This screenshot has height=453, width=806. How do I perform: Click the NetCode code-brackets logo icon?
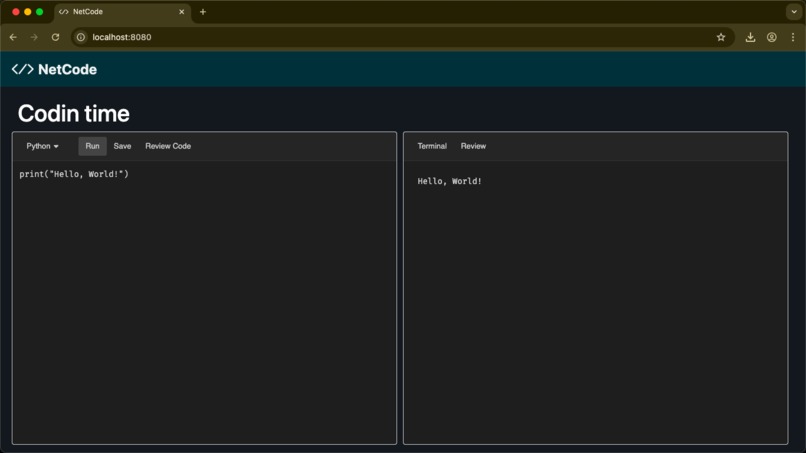[23, 69]
